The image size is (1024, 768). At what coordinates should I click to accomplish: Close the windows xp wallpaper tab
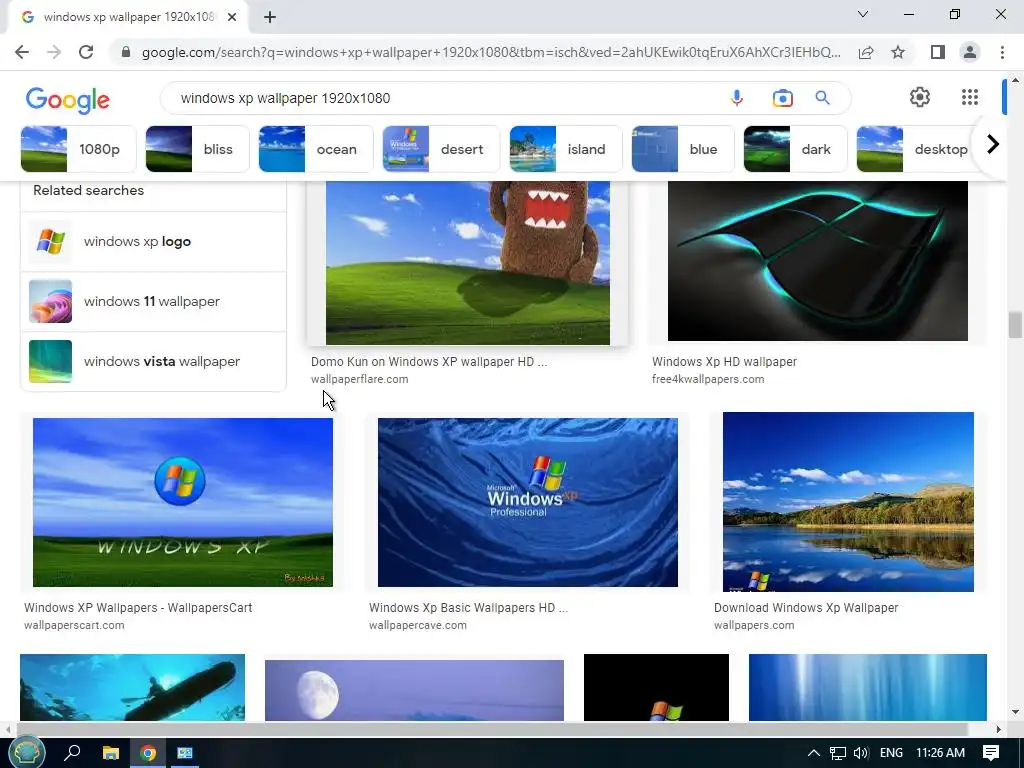point(232,17)
